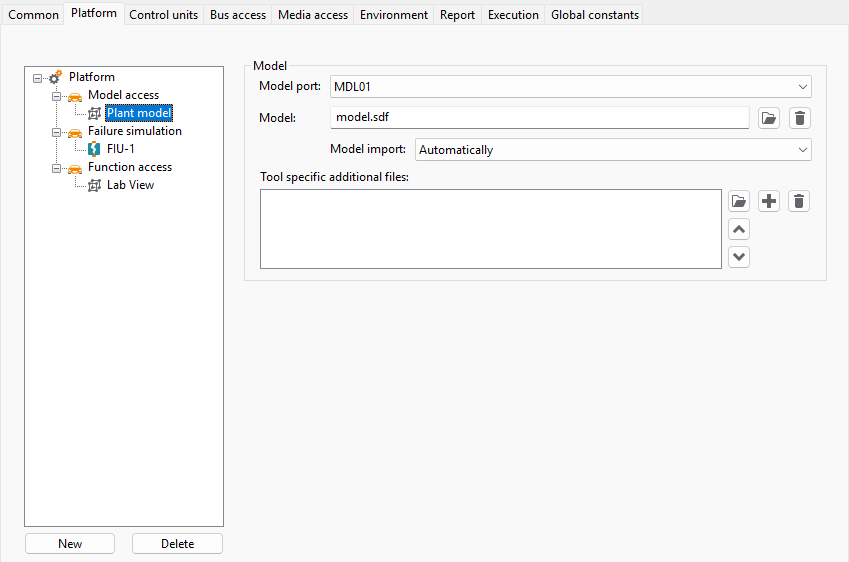This screenshot has height=562, width=849.
Task: Open the Media access tab
Action: tap(313, 15)
